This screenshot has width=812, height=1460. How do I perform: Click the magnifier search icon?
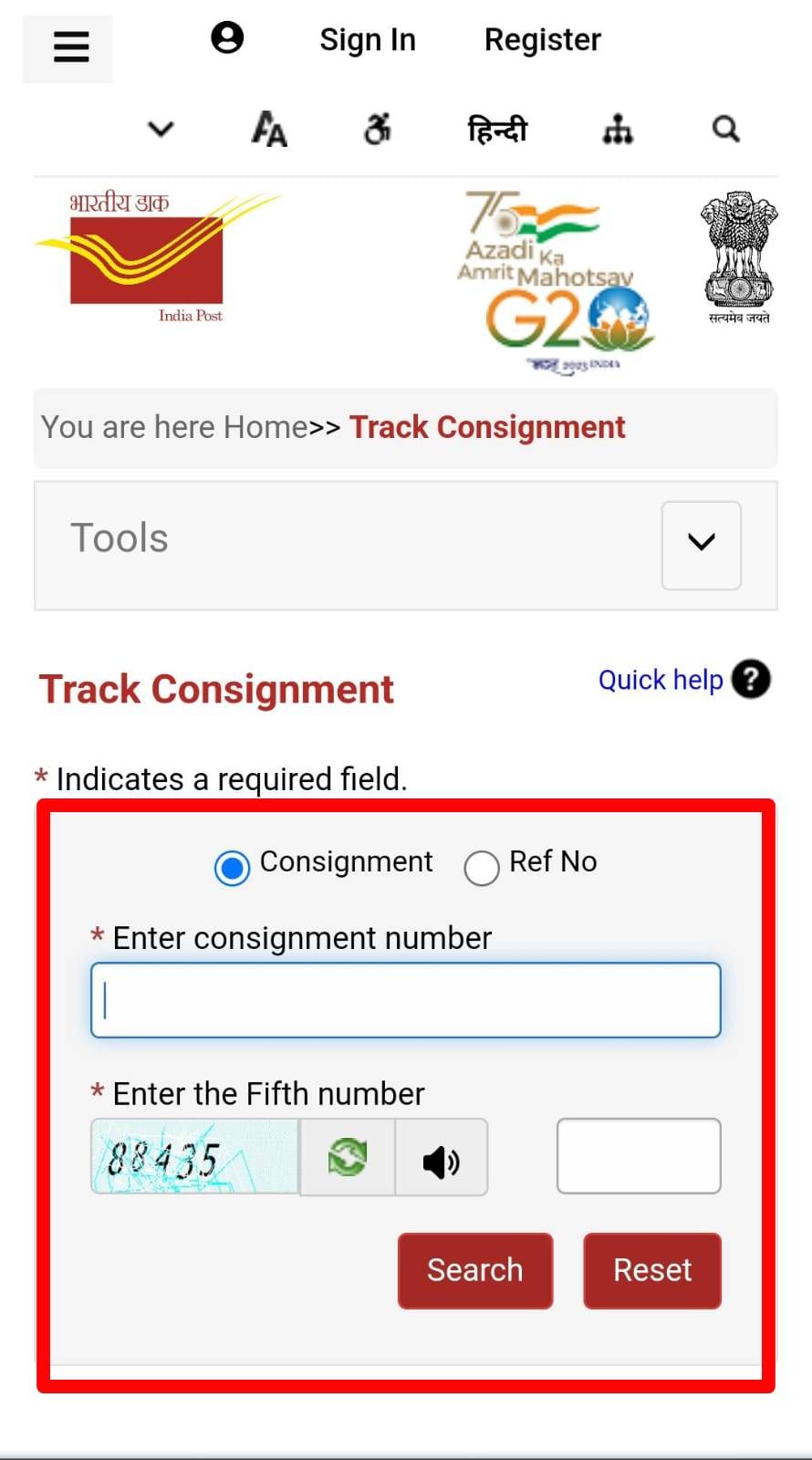click(x=725, y=130)
